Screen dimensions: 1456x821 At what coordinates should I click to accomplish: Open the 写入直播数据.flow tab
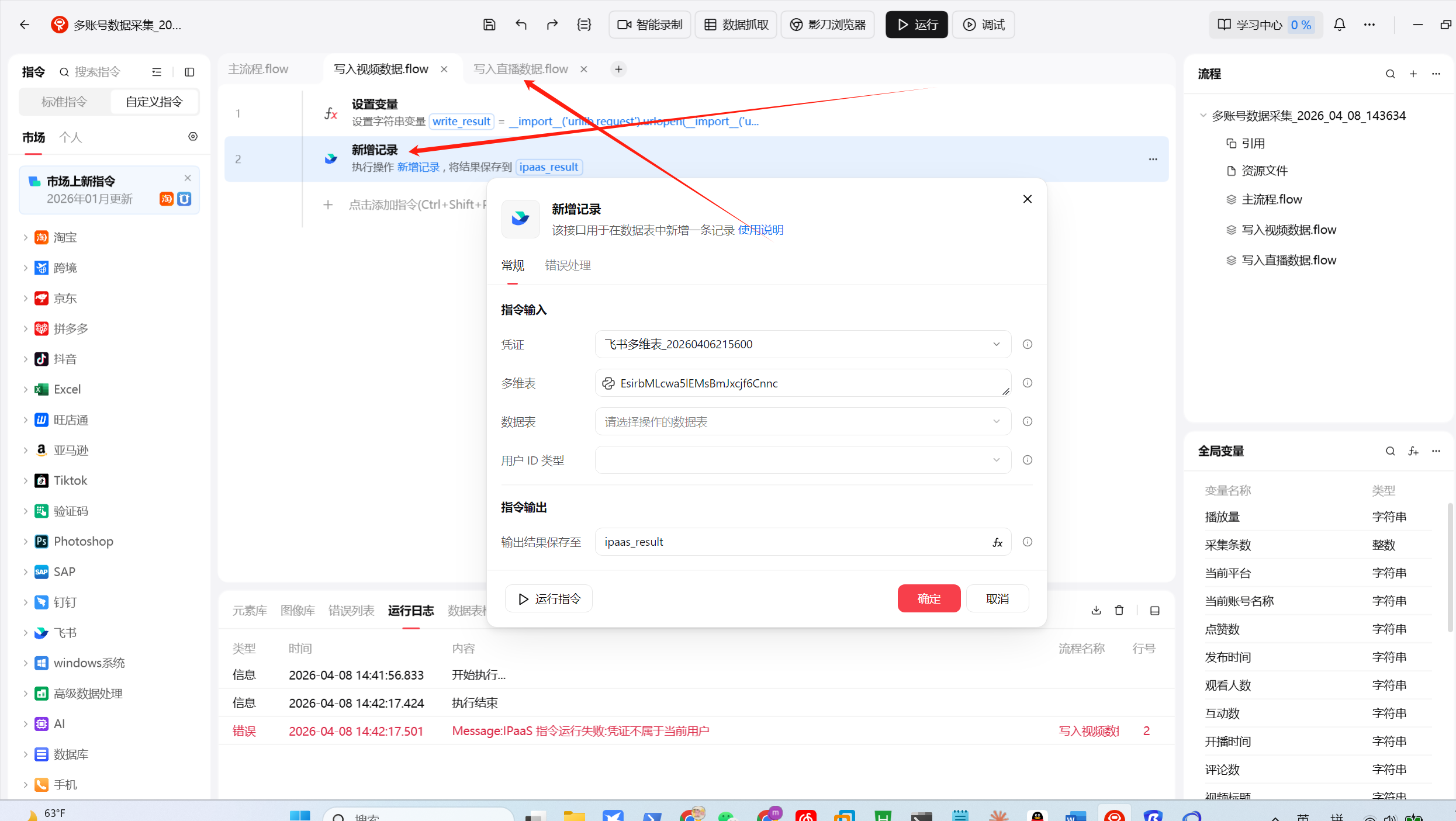coord(520,69)
